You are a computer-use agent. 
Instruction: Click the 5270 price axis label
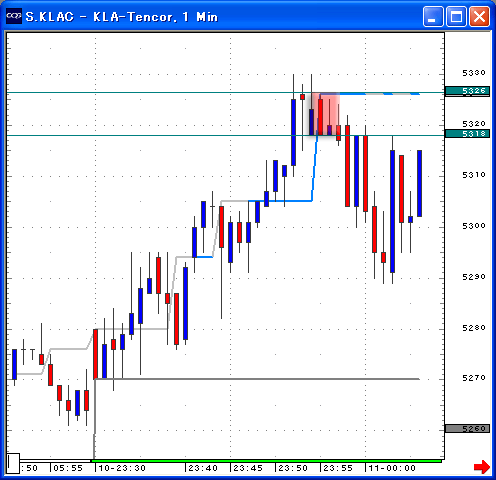coord(474,378)
